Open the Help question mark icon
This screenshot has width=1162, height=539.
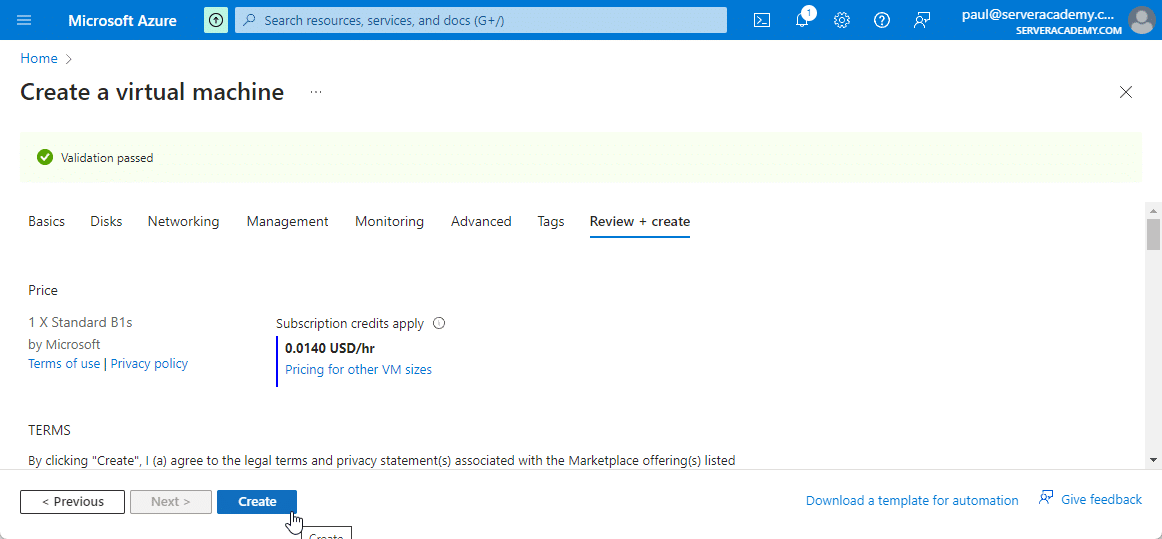pyautogui.click(x=882, y=20)
